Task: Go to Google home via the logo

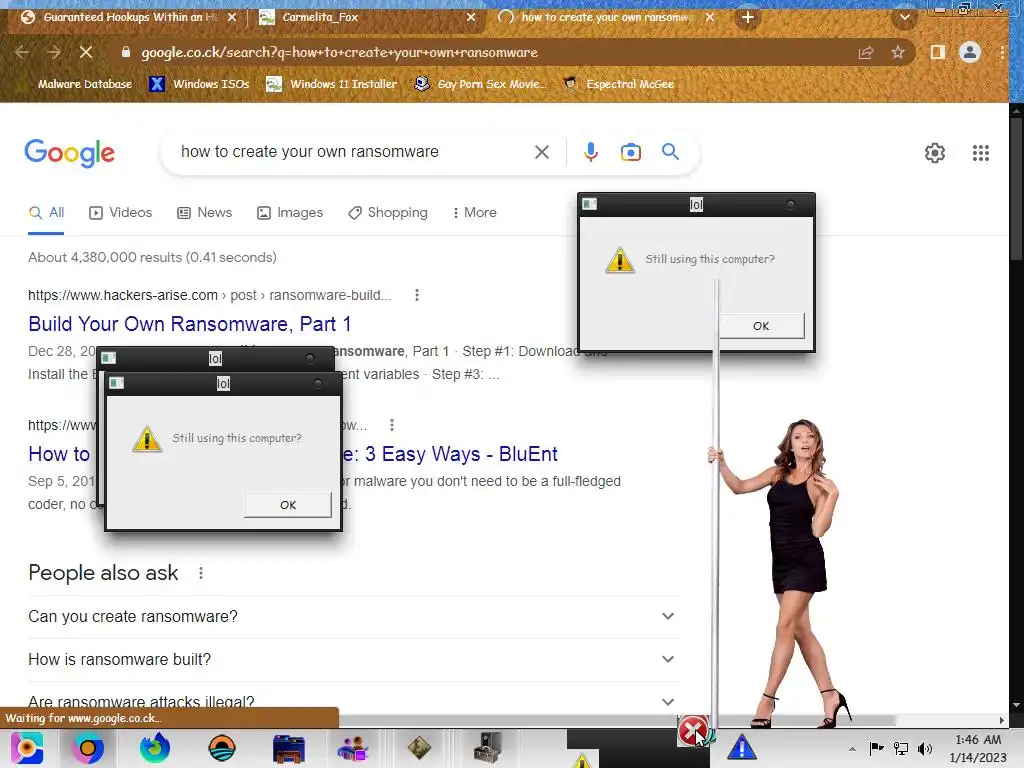Action: [69, 153]
